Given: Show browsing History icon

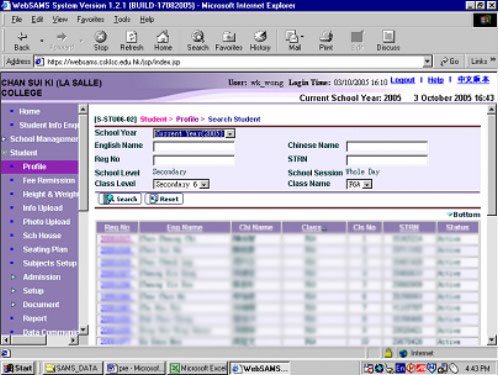Looking at the screenshot, I should (260, 36).
